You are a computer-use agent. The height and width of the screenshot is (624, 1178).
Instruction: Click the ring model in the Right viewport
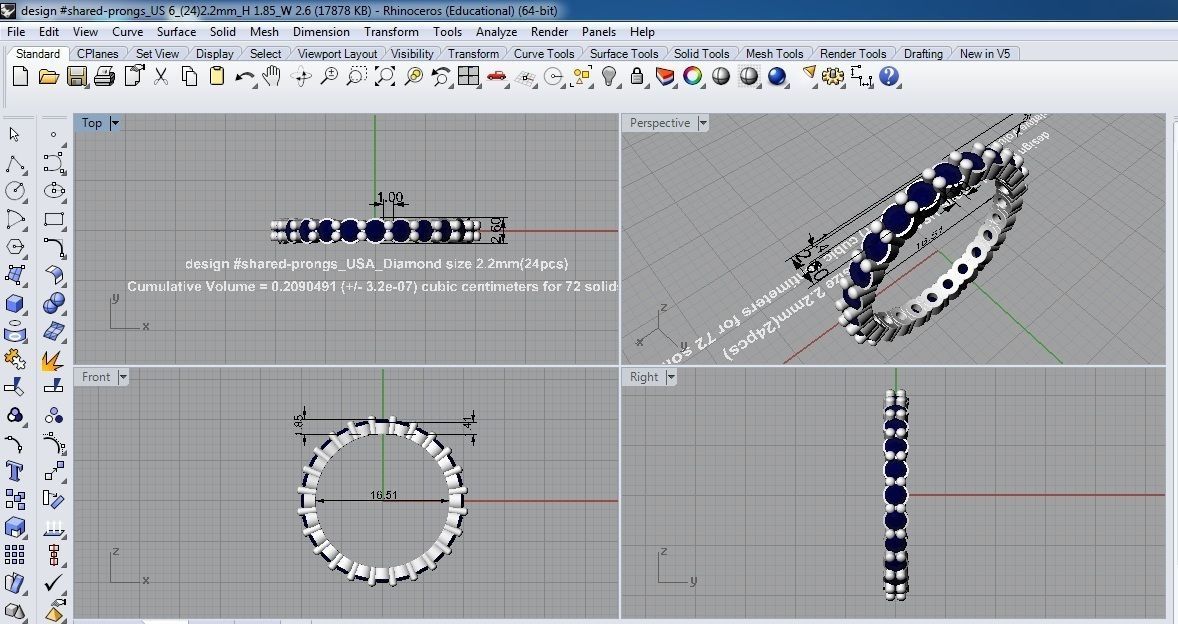click(896, 494)
